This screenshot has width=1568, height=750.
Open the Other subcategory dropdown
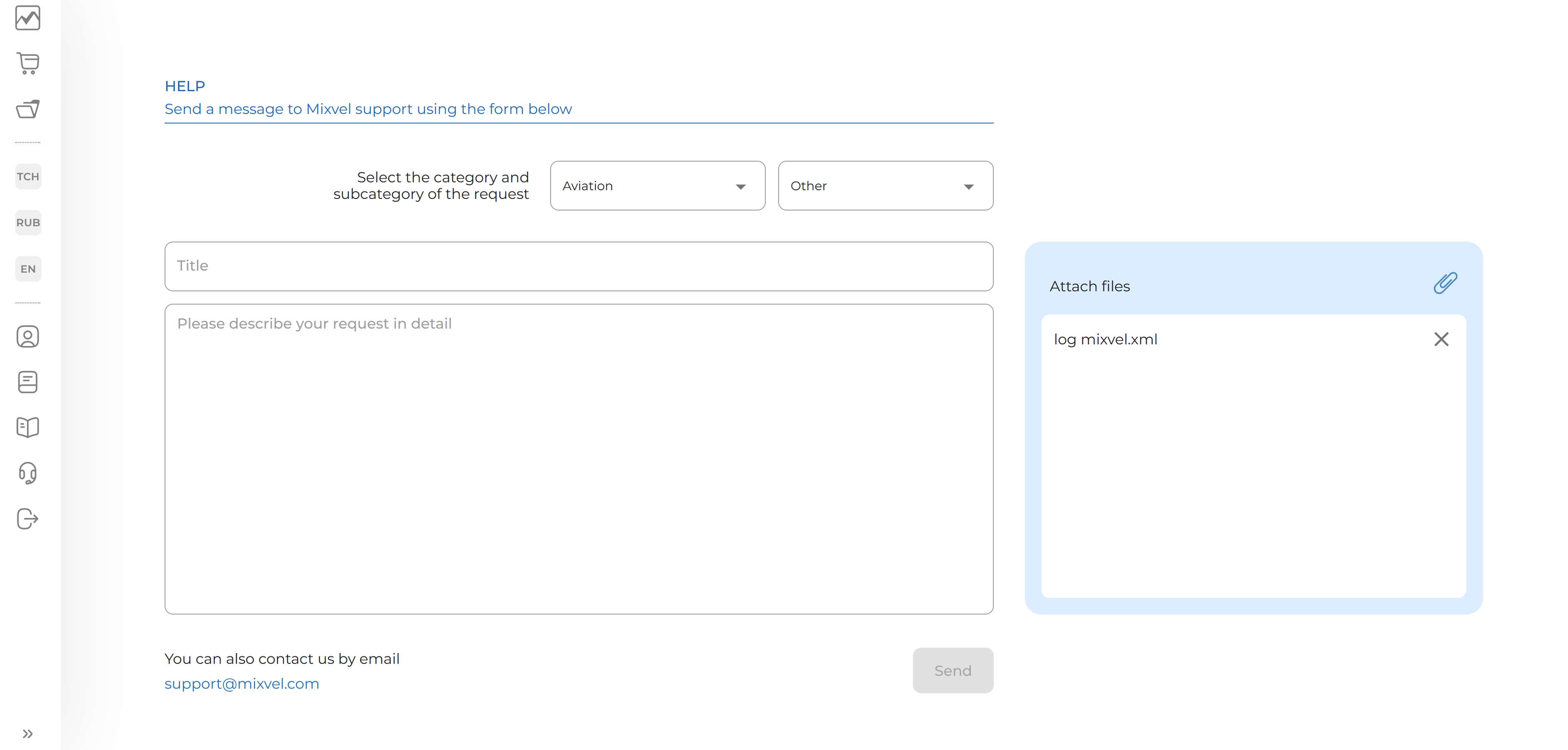click(885, 186)
